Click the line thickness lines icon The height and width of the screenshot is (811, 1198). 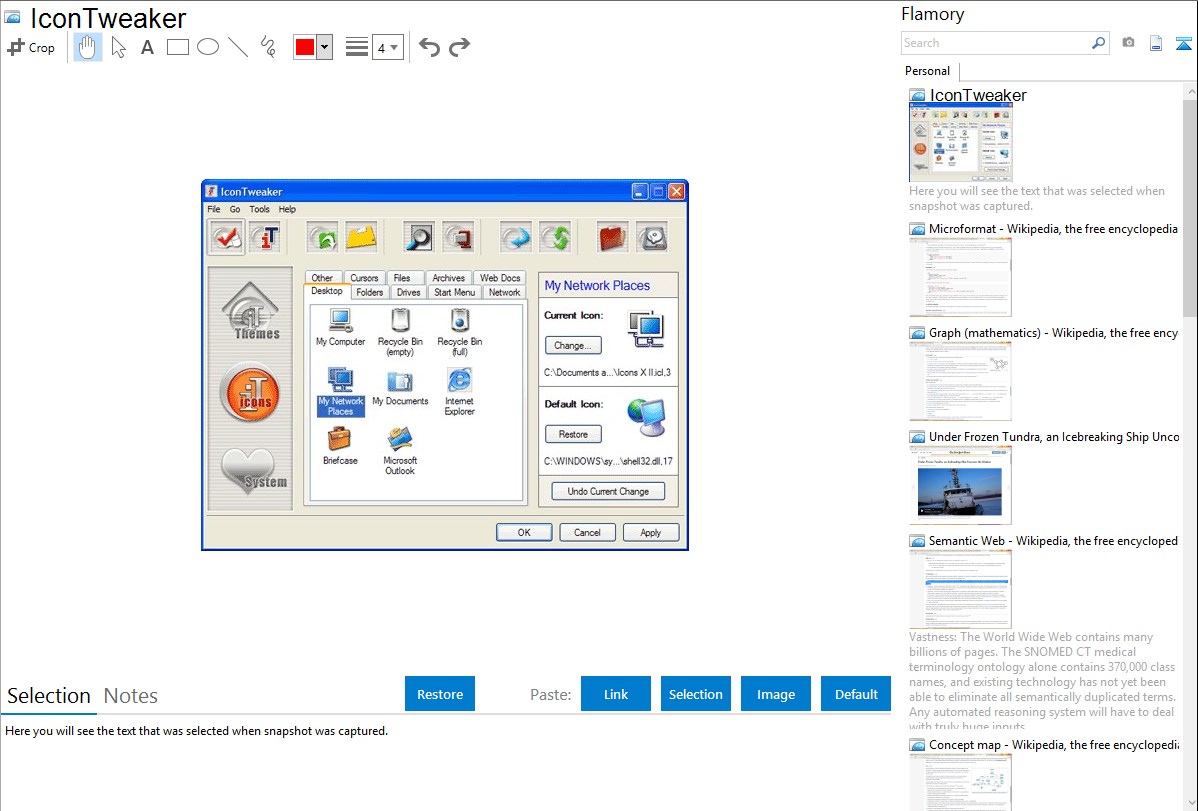tap(357, 47)
